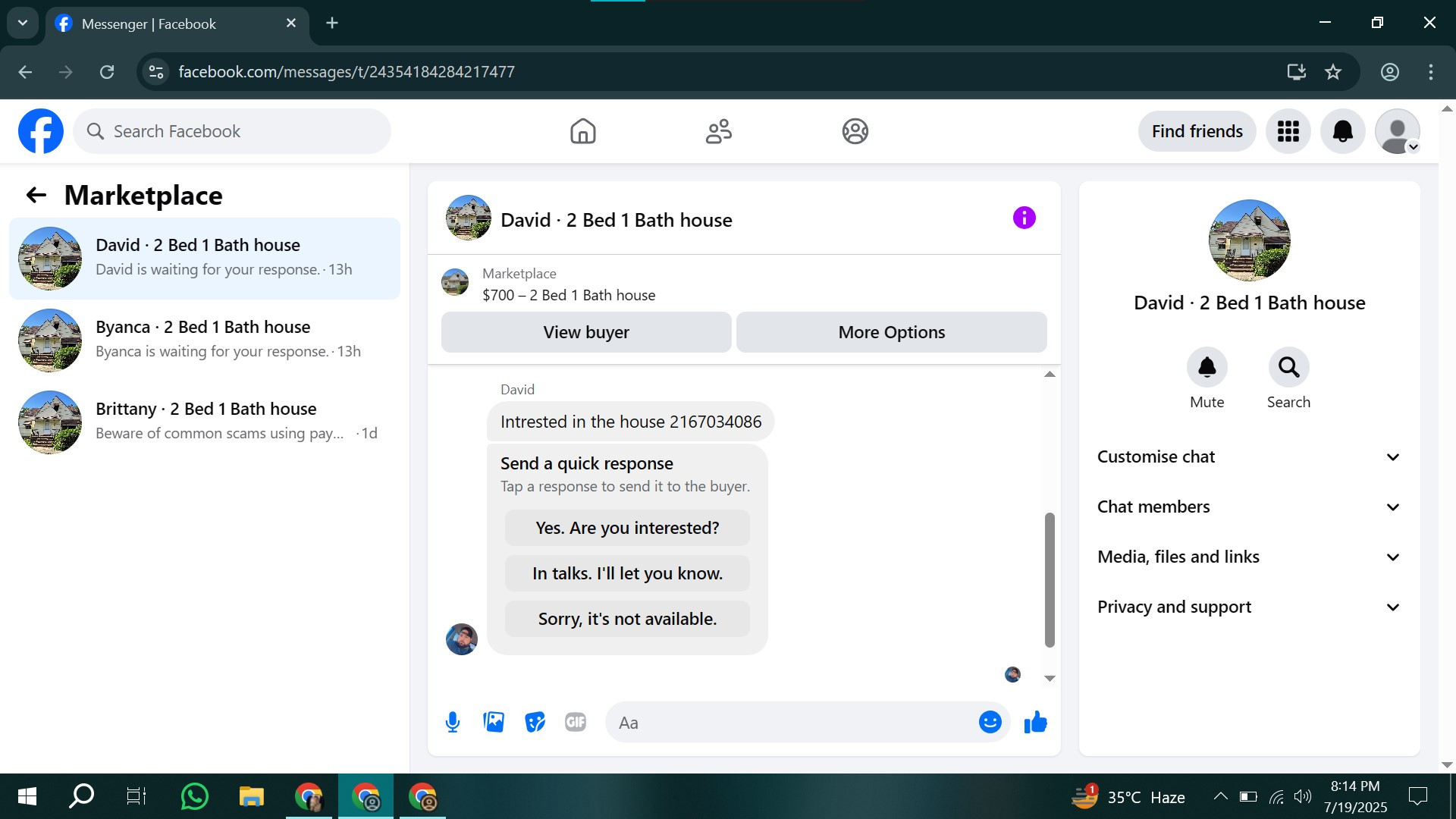1456x819 pixels.
Task: Open the GIF picker
Action: (x=576, y=722)
